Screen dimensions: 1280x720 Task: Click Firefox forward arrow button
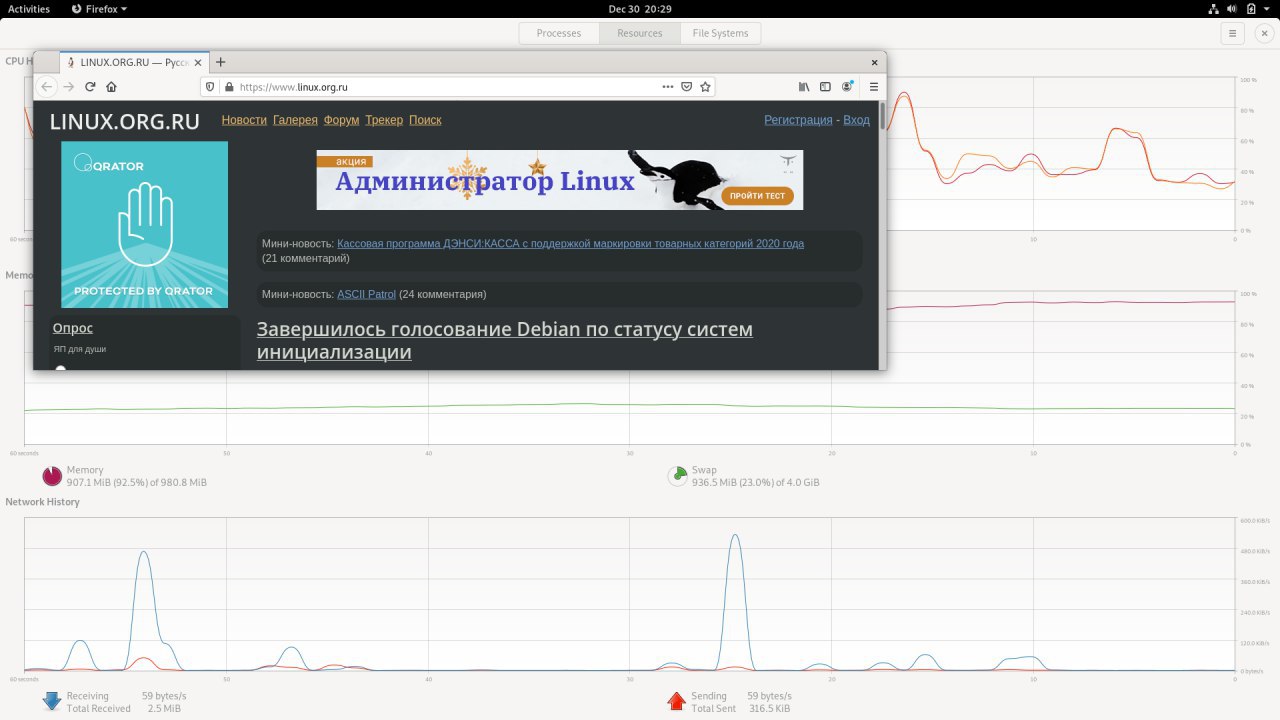tap(69, 87)
